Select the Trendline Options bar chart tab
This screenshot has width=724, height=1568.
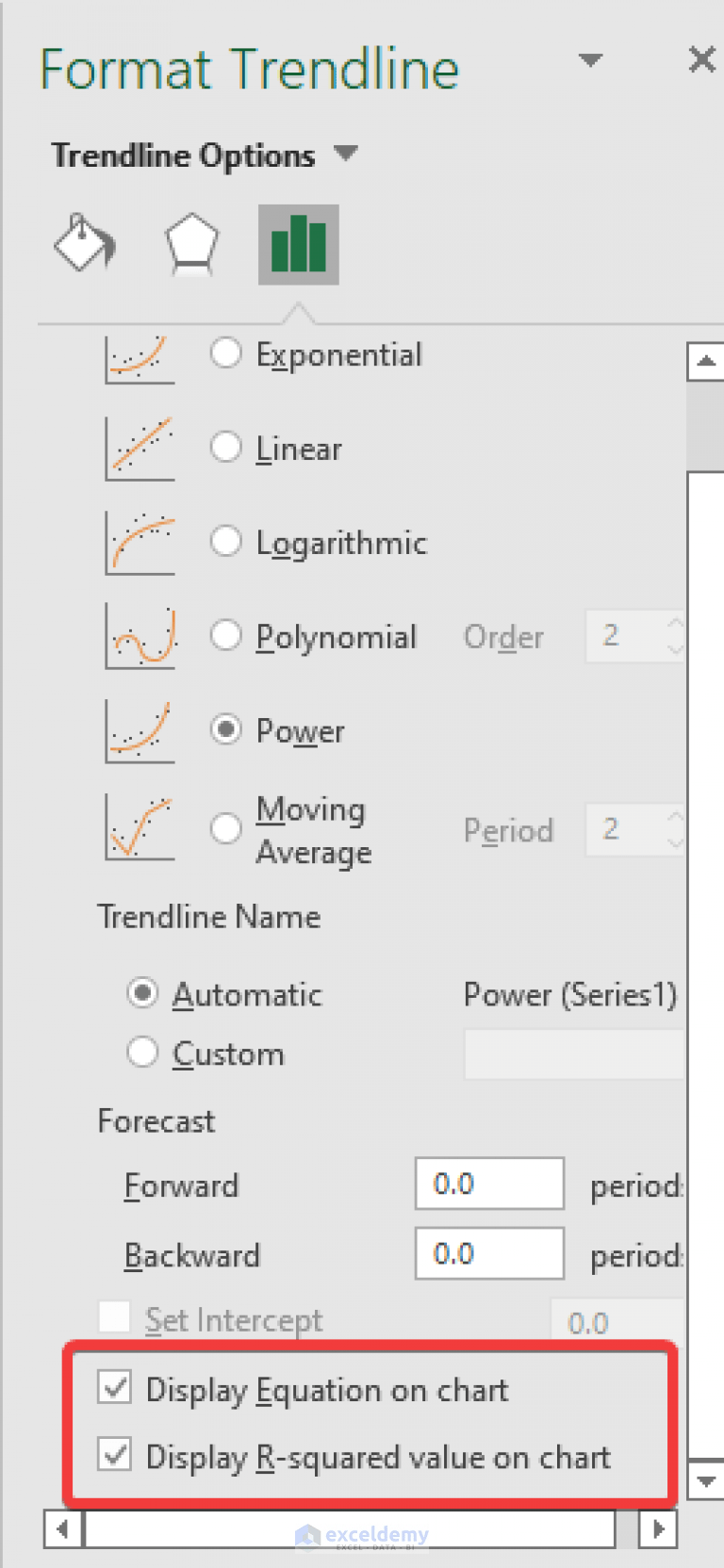298,244
